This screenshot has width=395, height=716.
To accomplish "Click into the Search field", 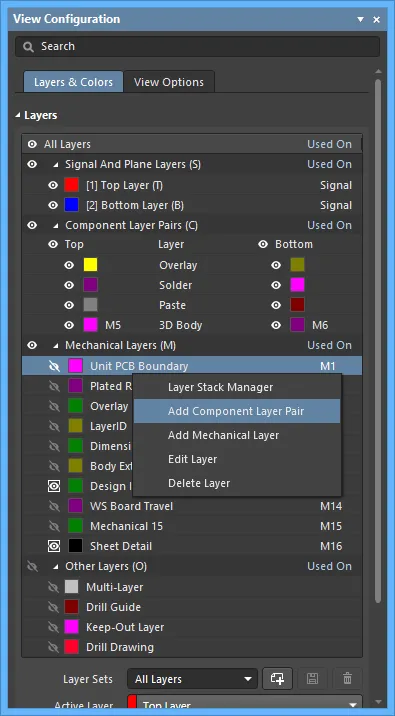I will 198,47.
